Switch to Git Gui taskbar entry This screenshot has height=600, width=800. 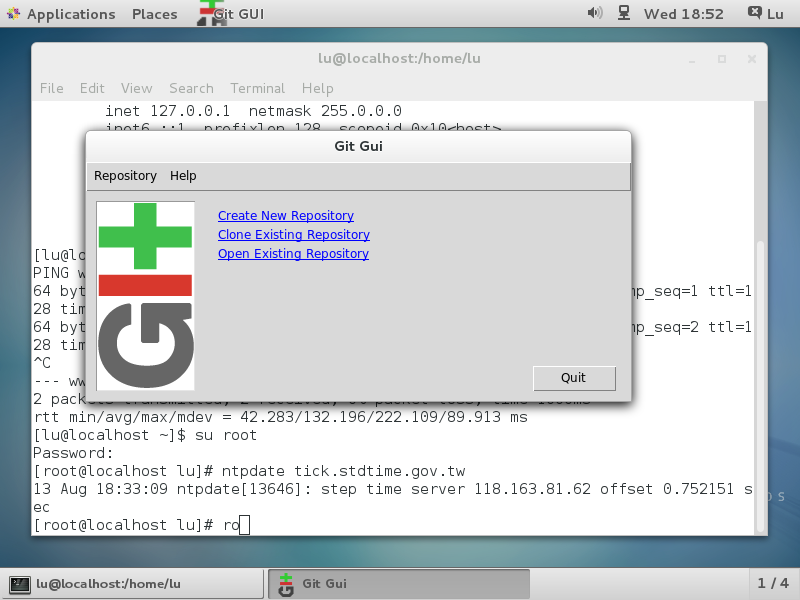click(399, 584)
